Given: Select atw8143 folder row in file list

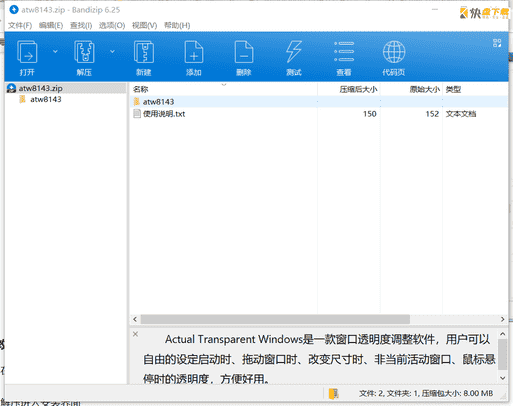Looking at the screenshot, I should point(318,102).
